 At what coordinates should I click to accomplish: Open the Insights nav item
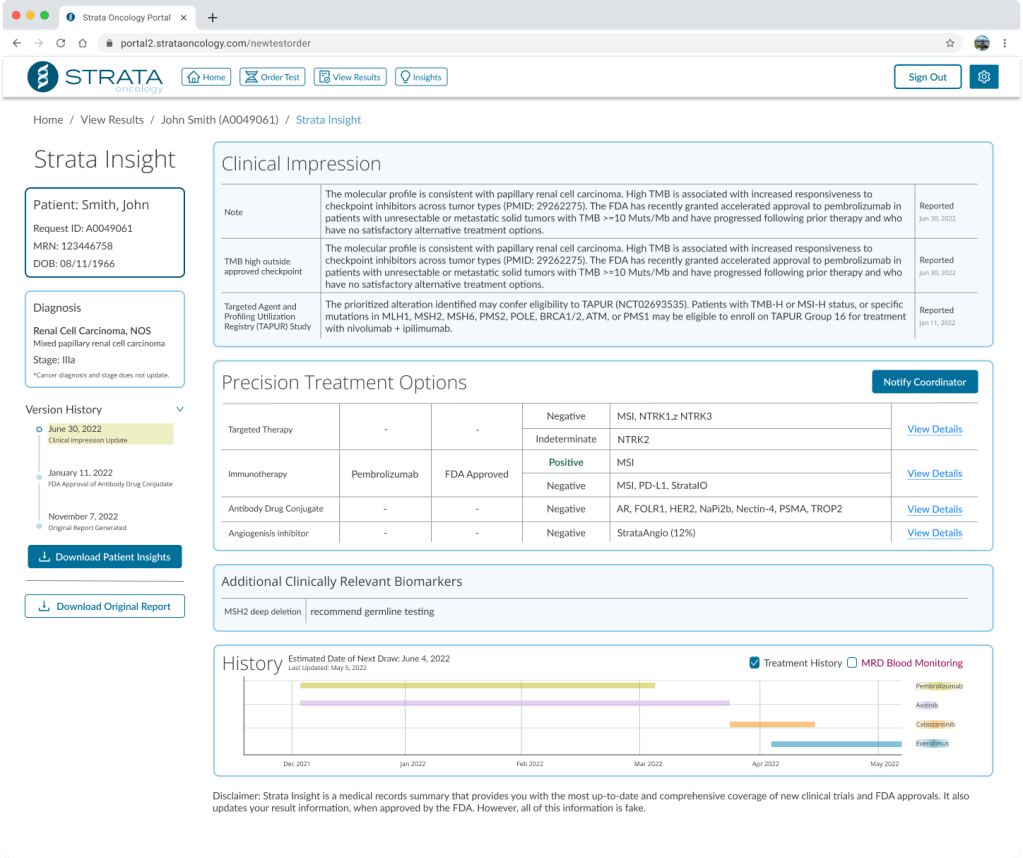pos(420,77)
